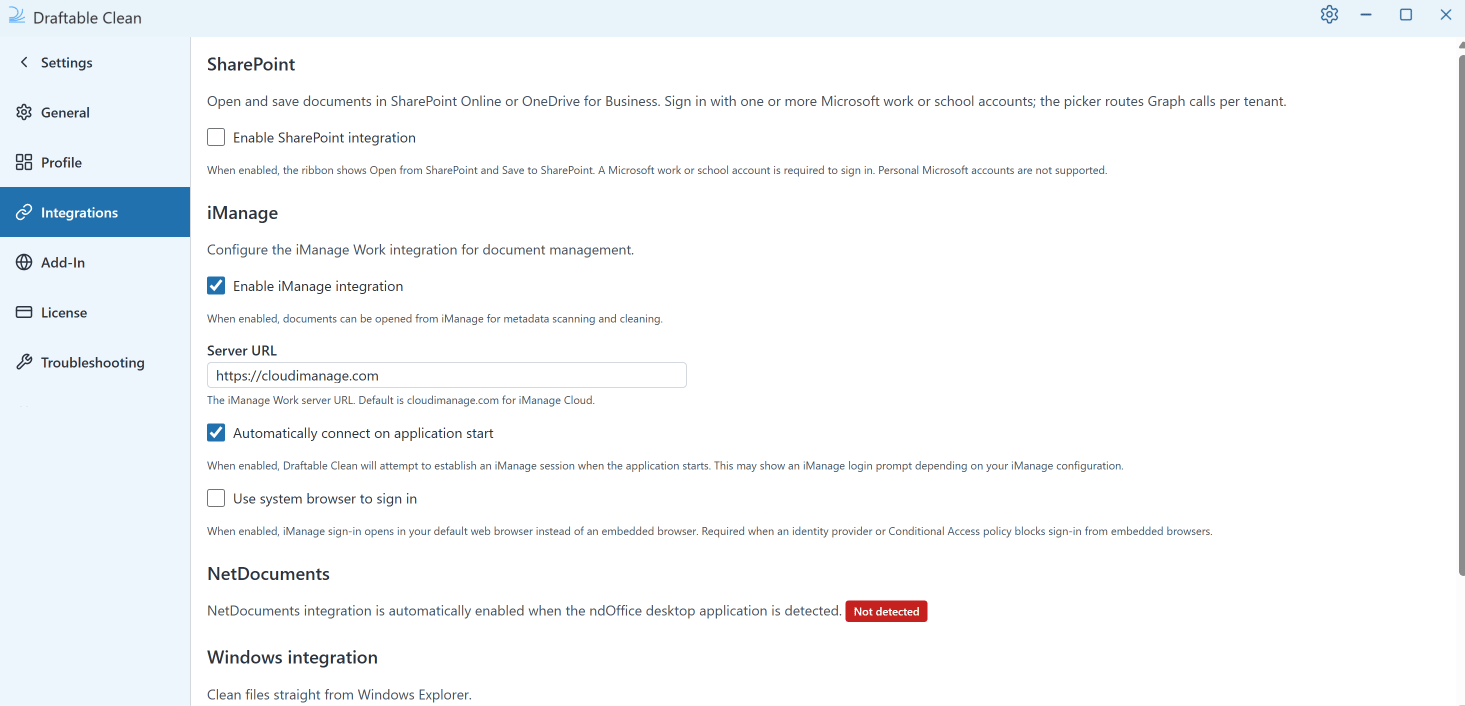This screenshot has width=1465, height=706.
Task: Uncheck Enable iManage integration
Action: pos(216,285)
